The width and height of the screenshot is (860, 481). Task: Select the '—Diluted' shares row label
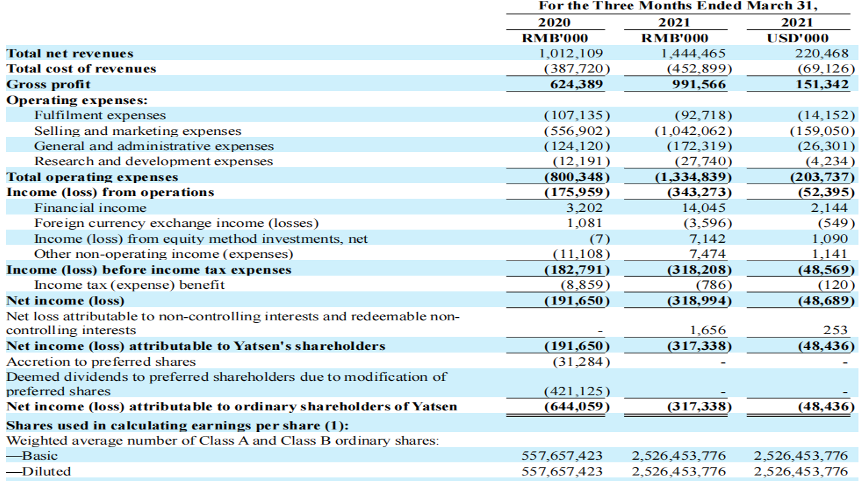point(38,472)
